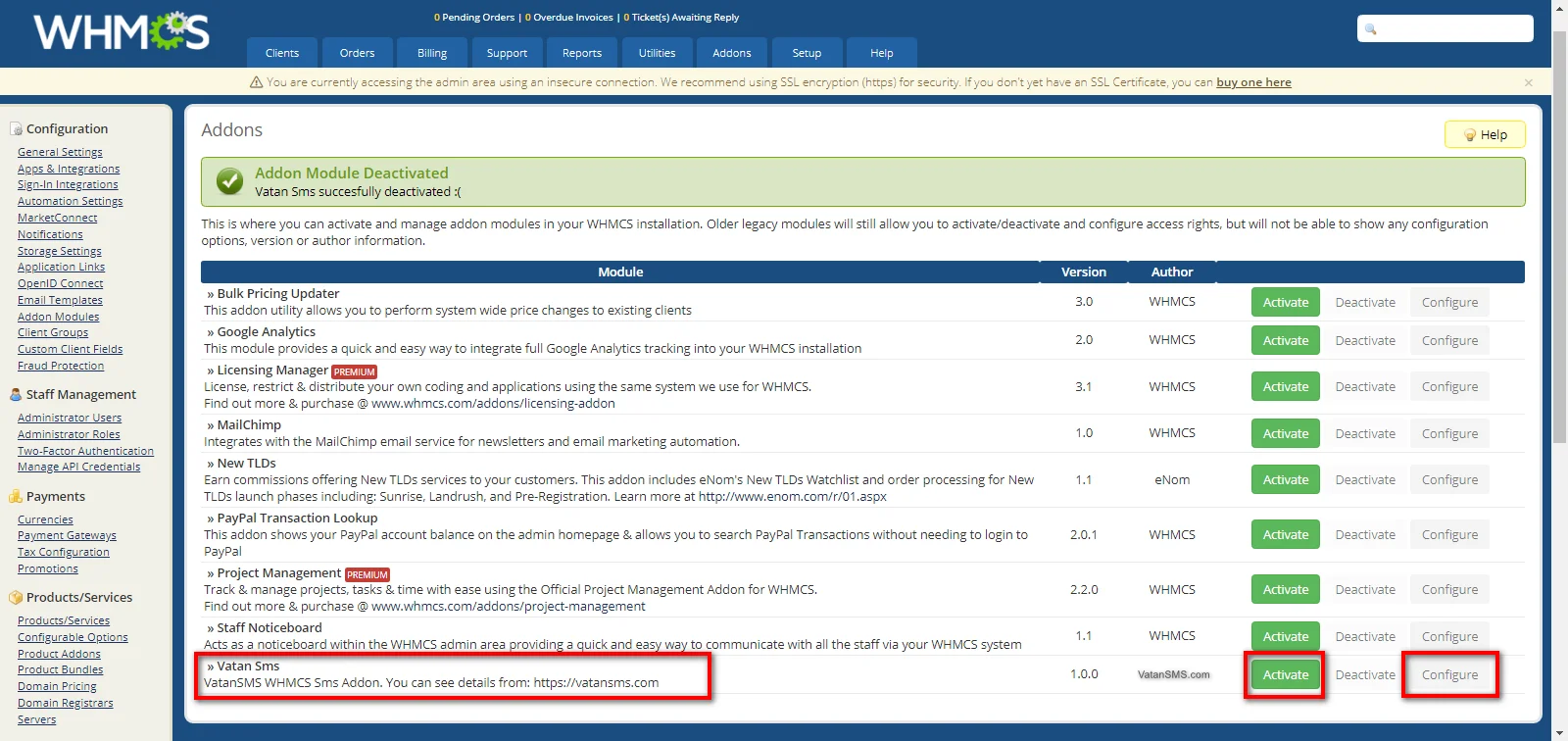
Task: Click Deactivate for Google Analytics
Action: 1365,340
